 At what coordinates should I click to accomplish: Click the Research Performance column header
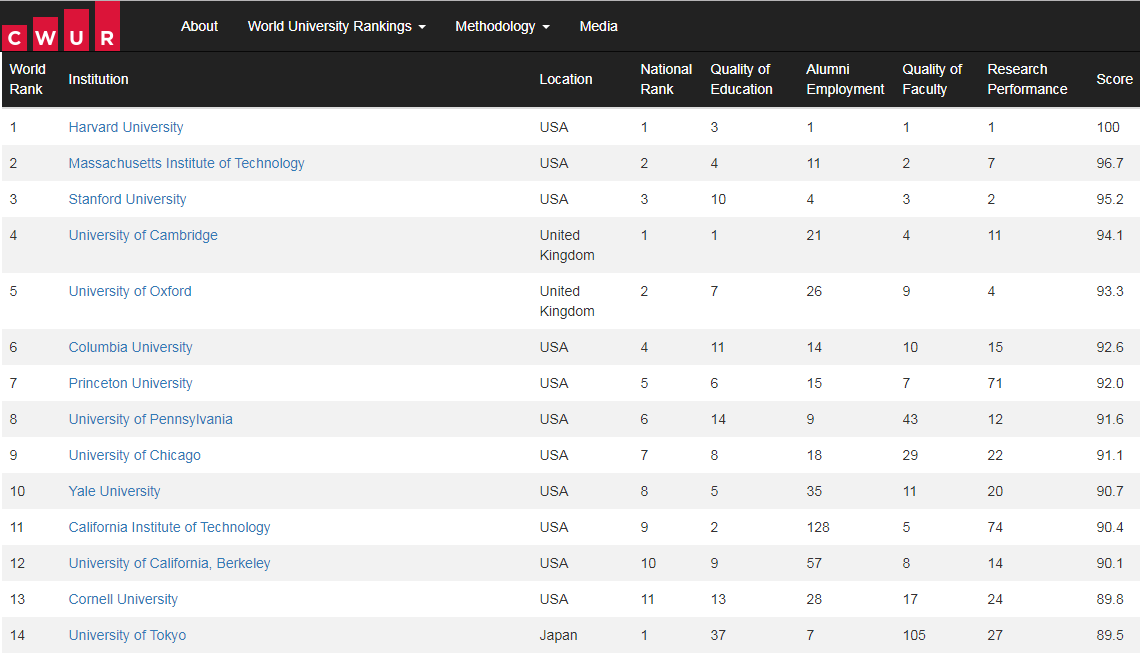(1027, 79)
